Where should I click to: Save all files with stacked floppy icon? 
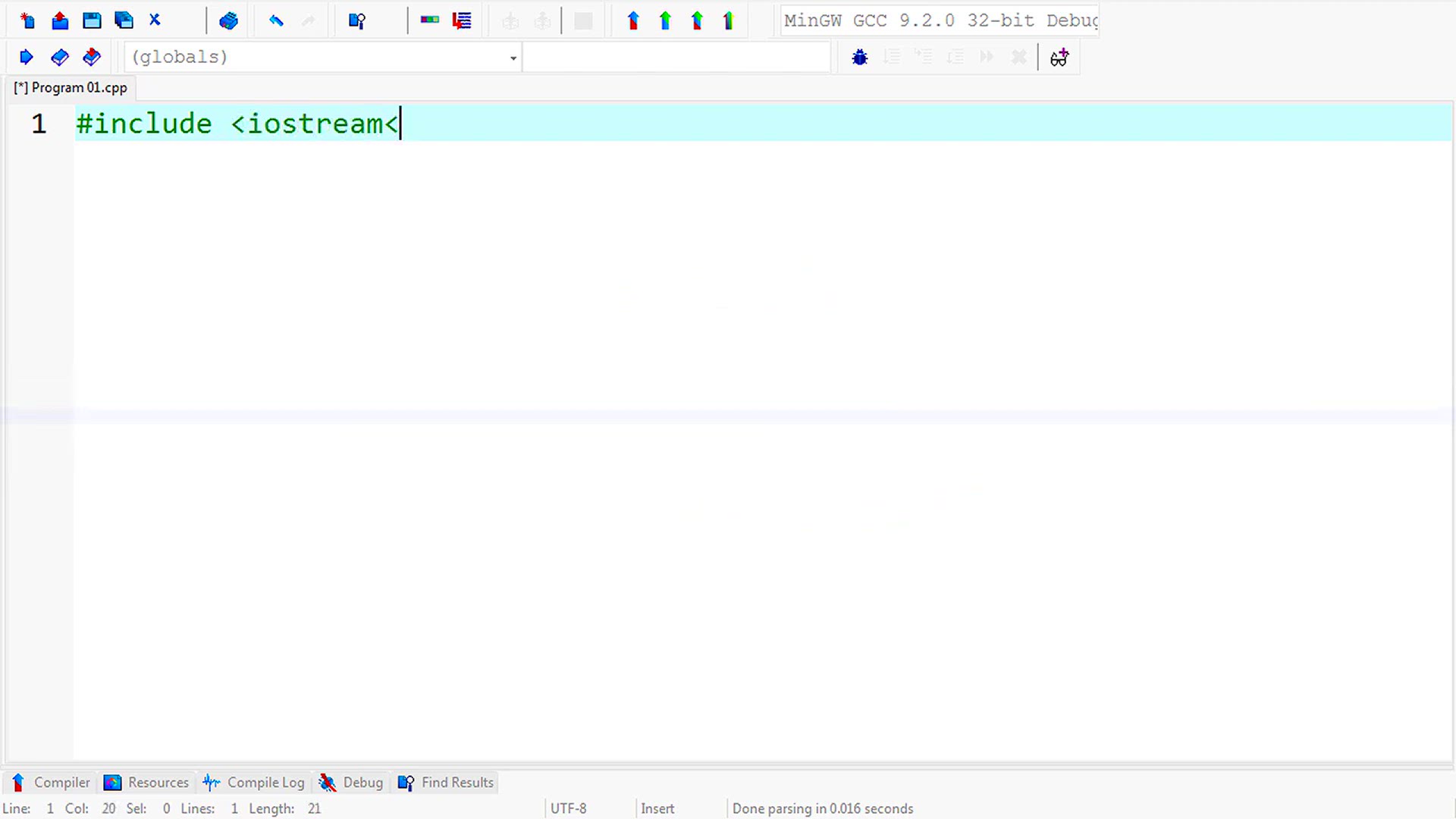(124, 20)
